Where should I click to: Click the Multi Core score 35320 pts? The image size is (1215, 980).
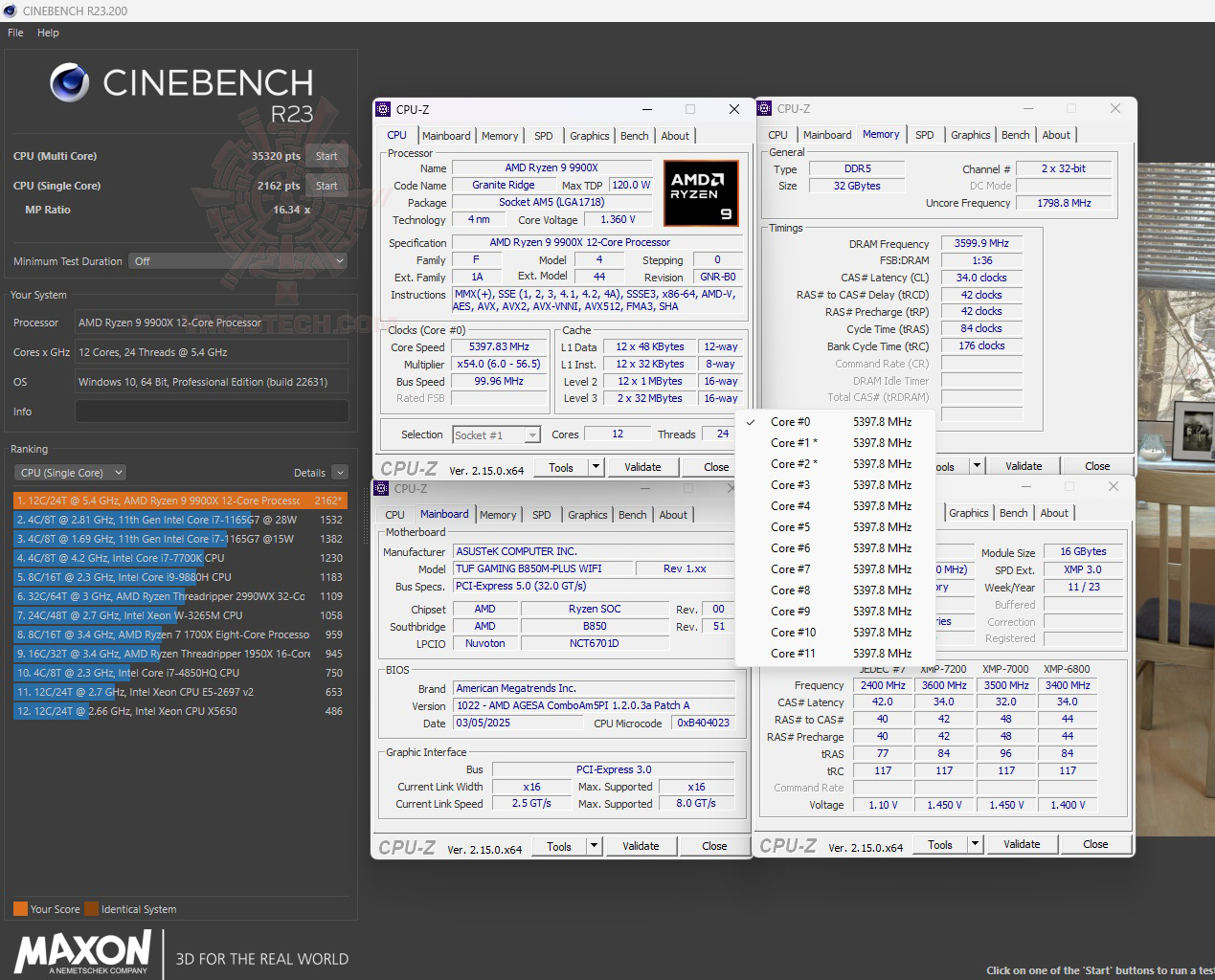[276, 156]
